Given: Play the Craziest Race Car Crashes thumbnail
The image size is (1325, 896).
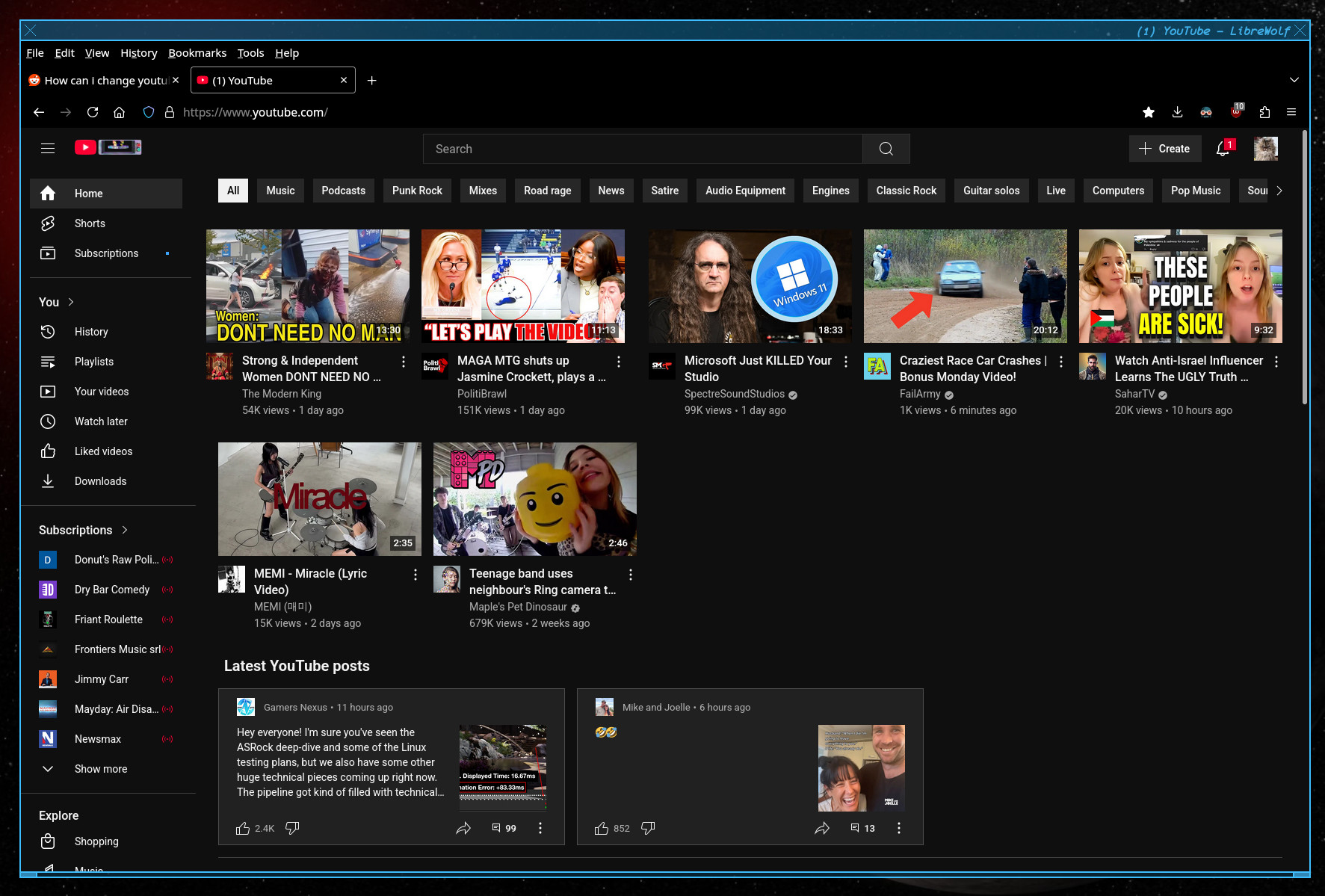Looking at the screenshot, I should pos(965,286).
